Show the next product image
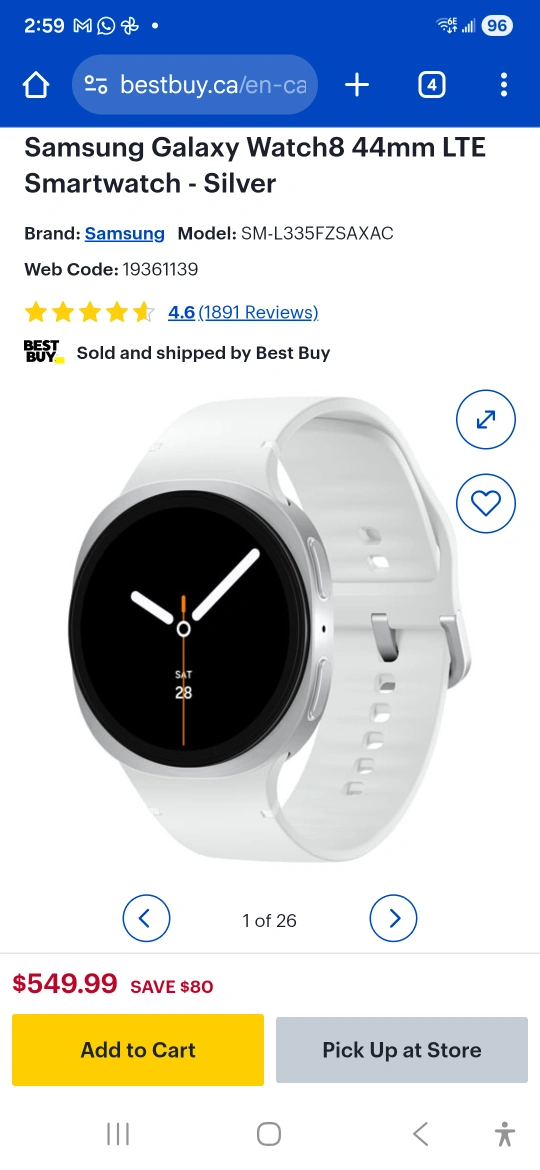Viewport: 540px width, 1170px height. 394,918
